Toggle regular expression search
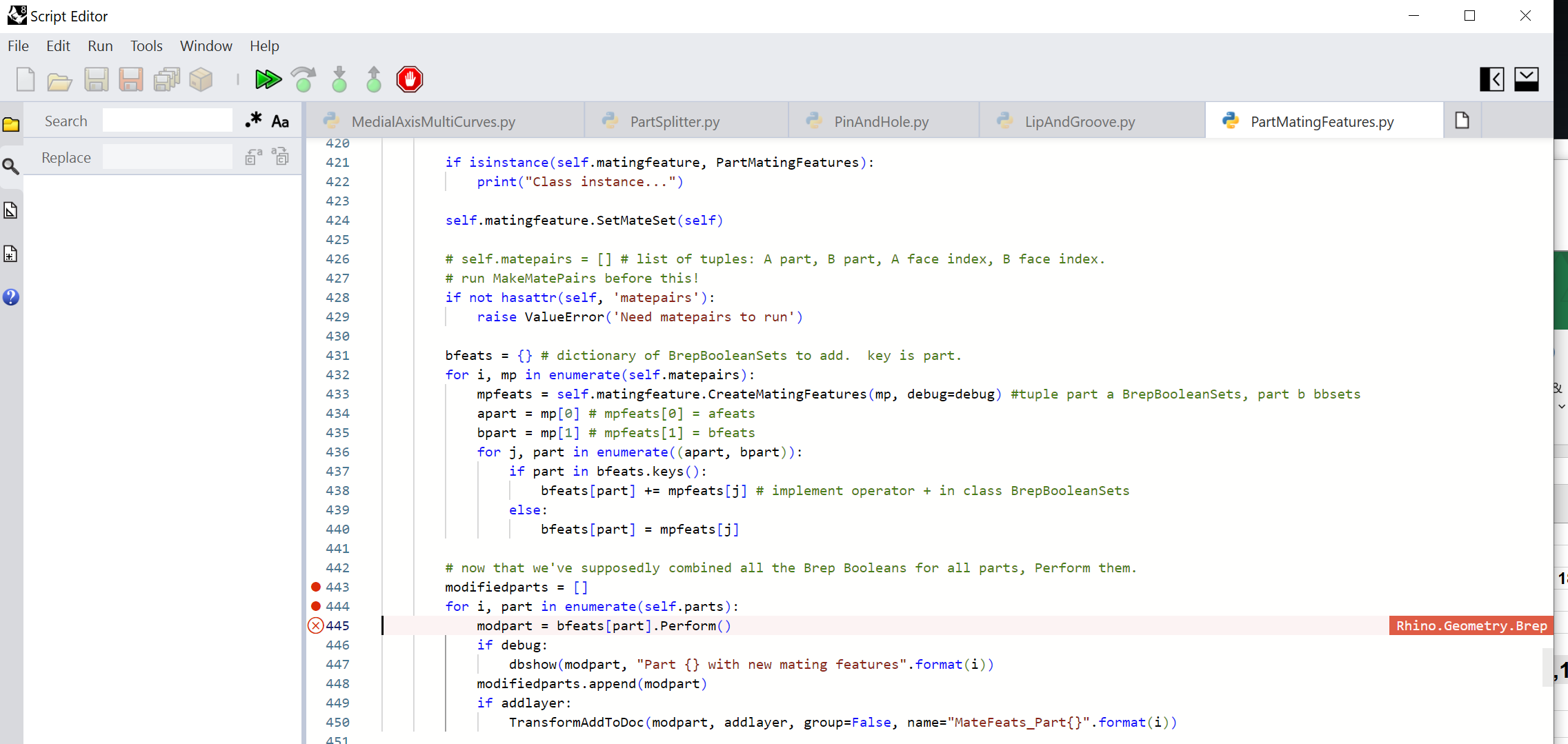Image resolution: width=1568 pixels, height=744 pixels. [x=252, y=120]
